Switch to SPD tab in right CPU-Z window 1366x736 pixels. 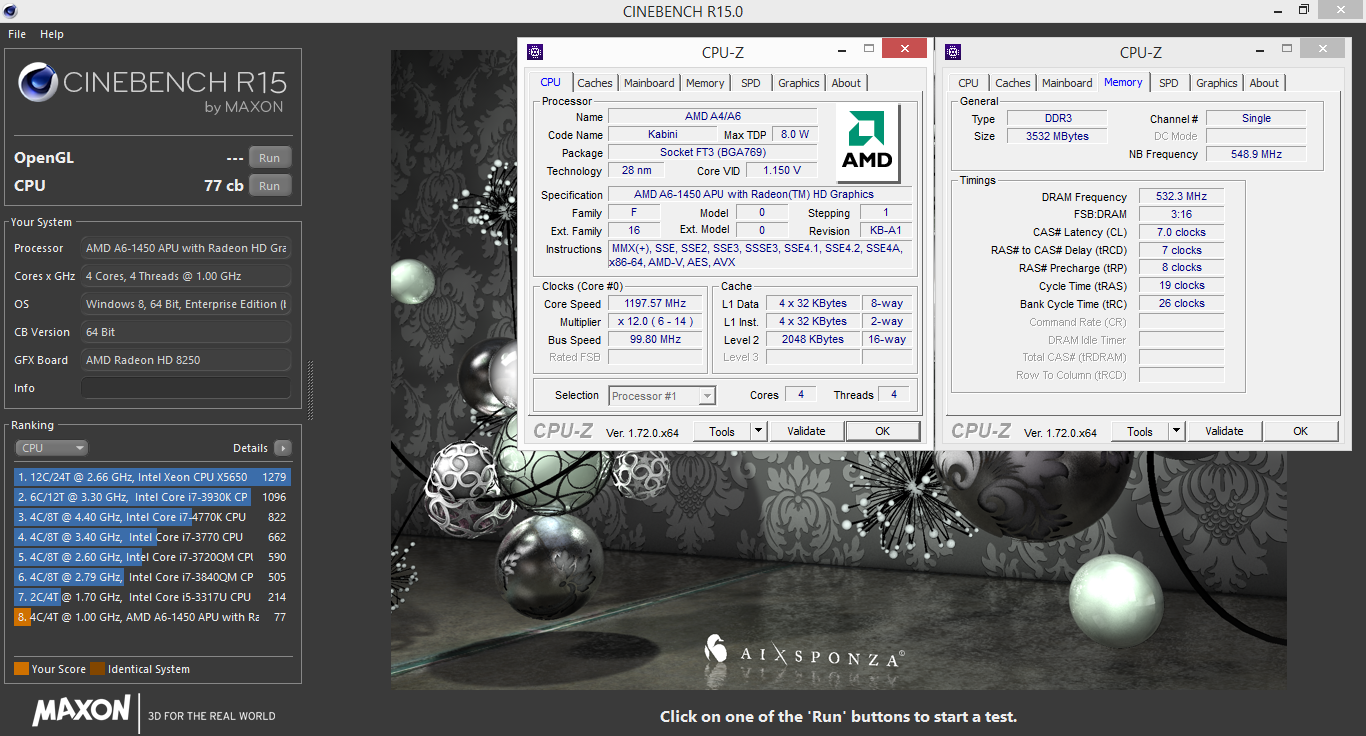(x=1169, y=83)
